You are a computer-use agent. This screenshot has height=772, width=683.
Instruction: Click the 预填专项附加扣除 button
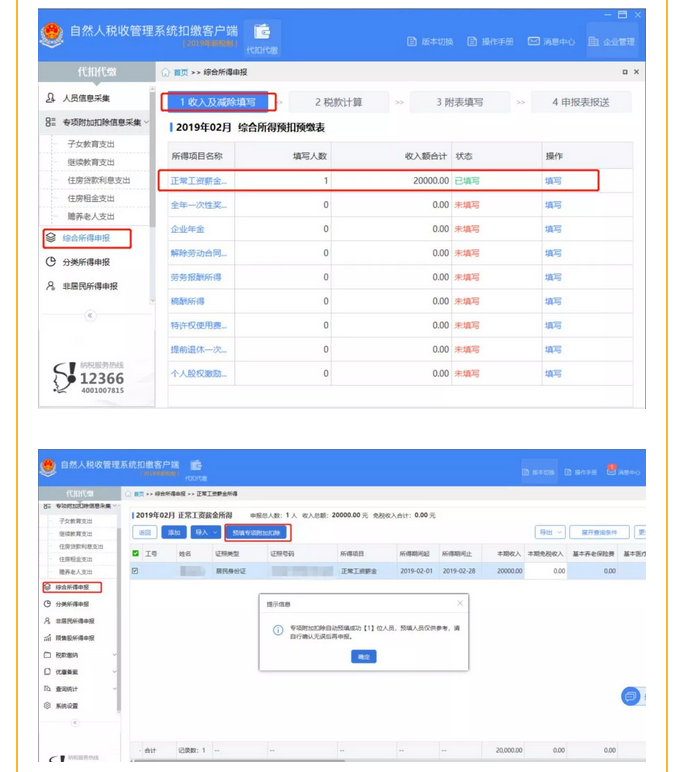pos(257,532)
